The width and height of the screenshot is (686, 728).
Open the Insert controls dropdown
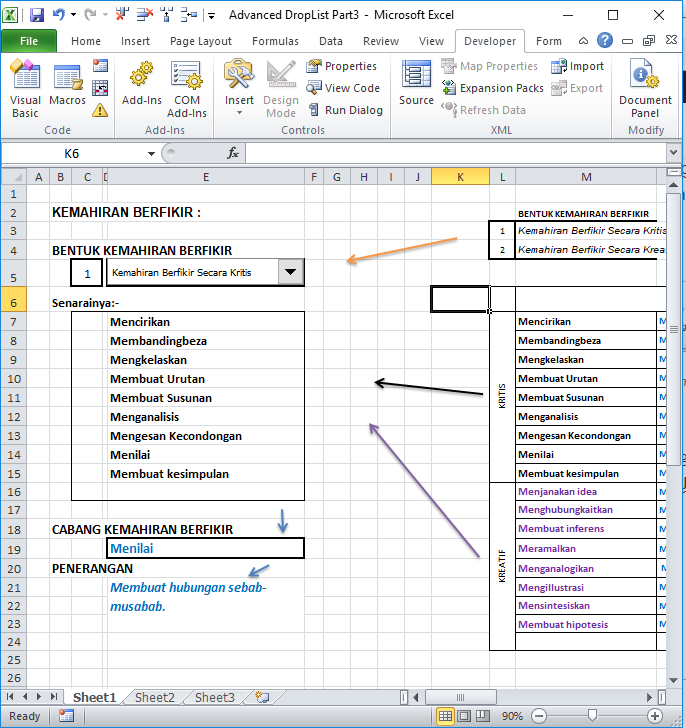(x=239, y=112)
